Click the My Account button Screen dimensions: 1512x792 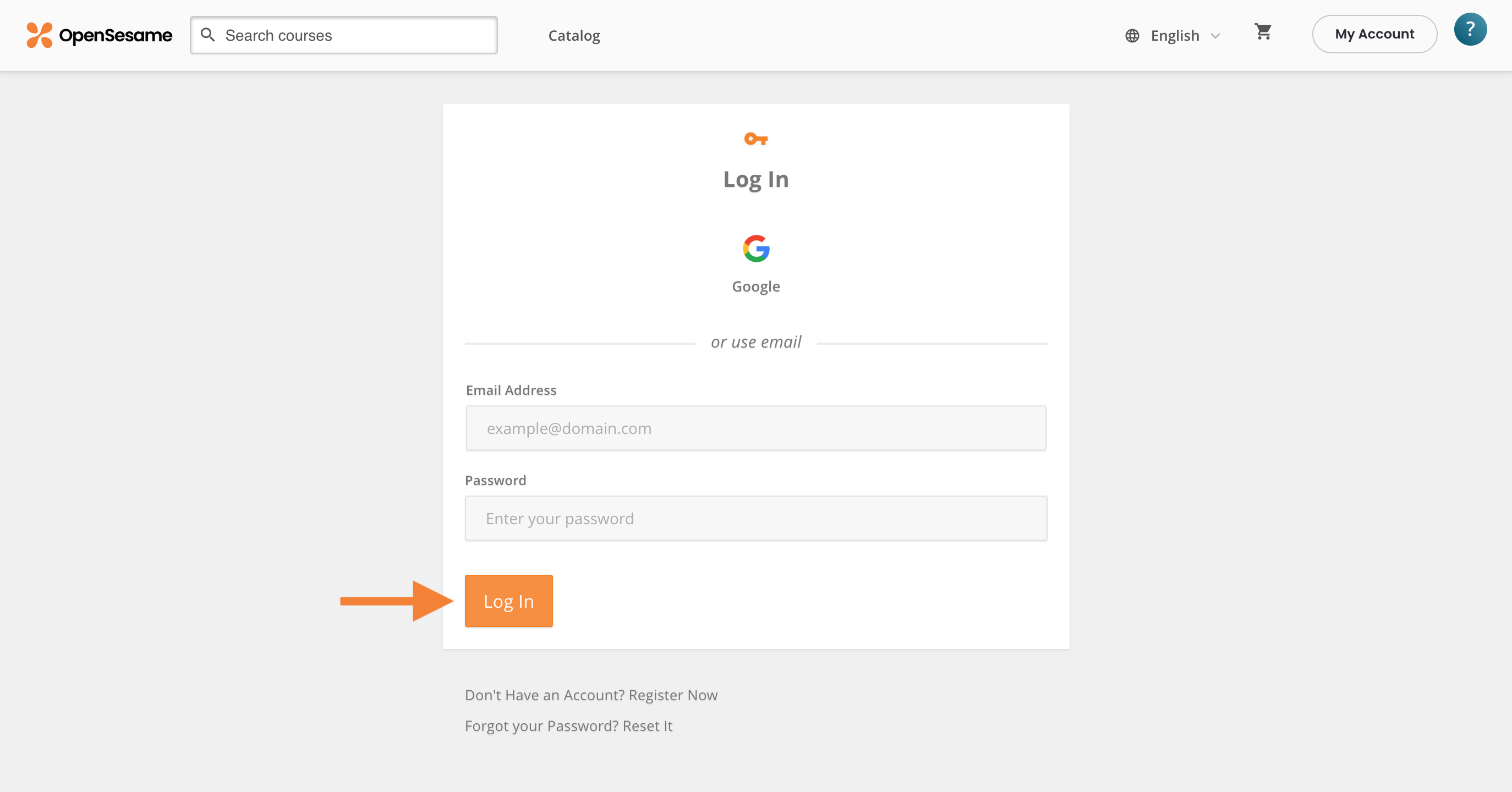pos(1374,34)
